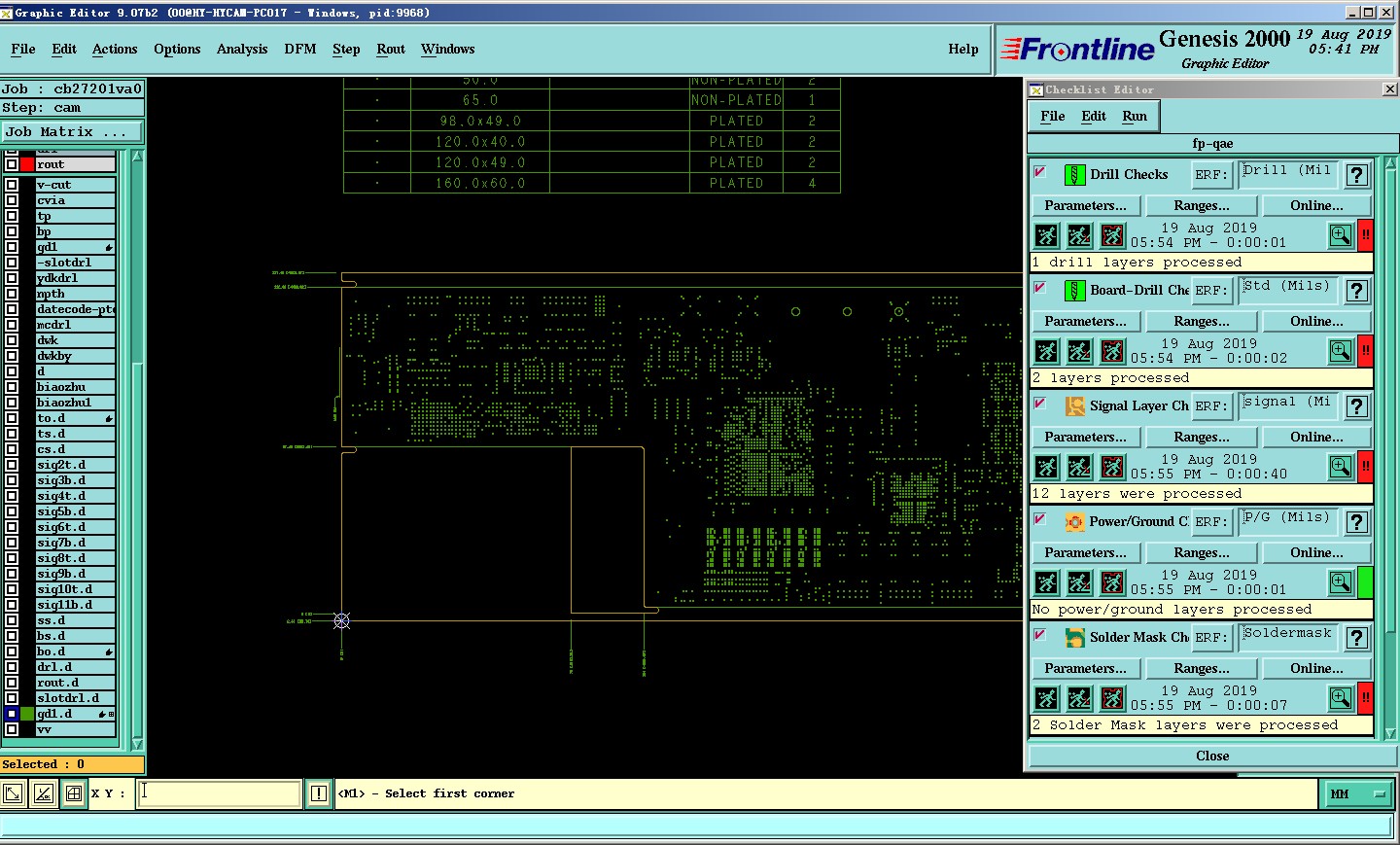The width and height of the screenshot is (1400, 845).
Task: Click the magnifier results viewer for Drill Checks
Action: [x=1341, y=235]
